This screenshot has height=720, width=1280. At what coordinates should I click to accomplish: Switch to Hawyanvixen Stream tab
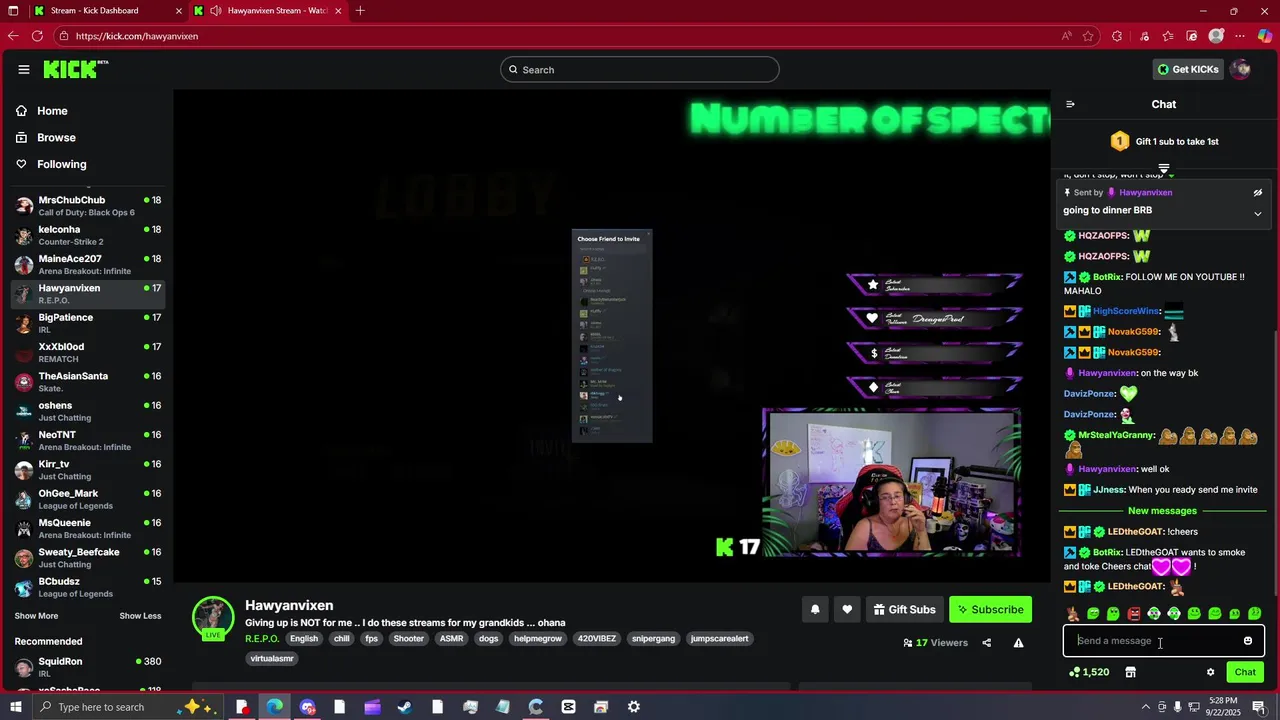tap(268, 11)
